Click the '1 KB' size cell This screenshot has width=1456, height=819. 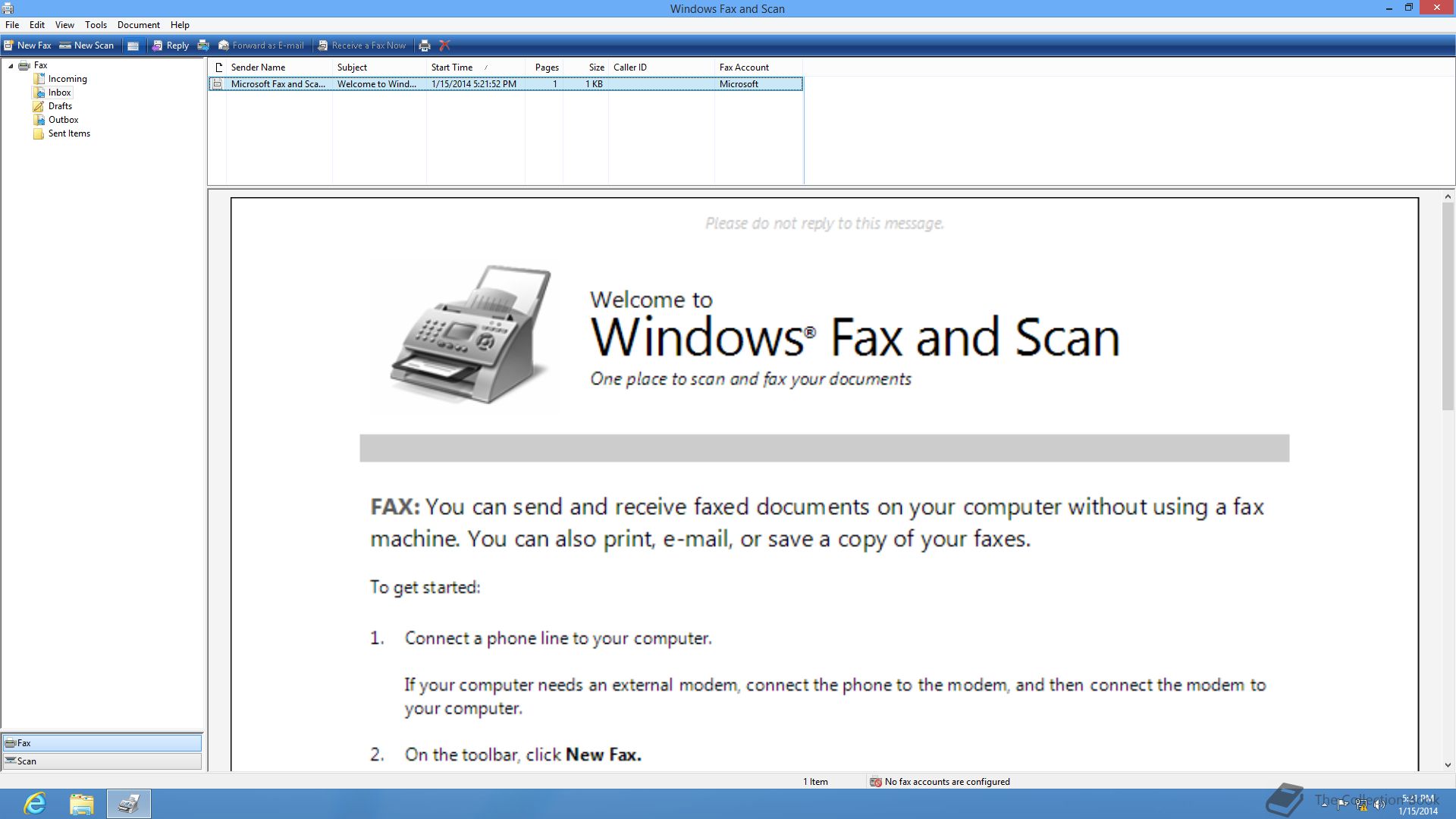pyautogui.click(x=594, y=84)
